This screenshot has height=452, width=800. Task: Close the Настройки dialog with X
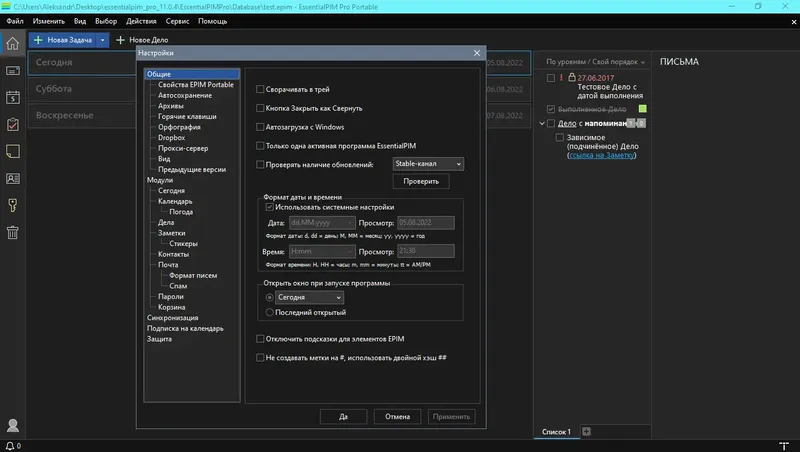click(477, 53)
